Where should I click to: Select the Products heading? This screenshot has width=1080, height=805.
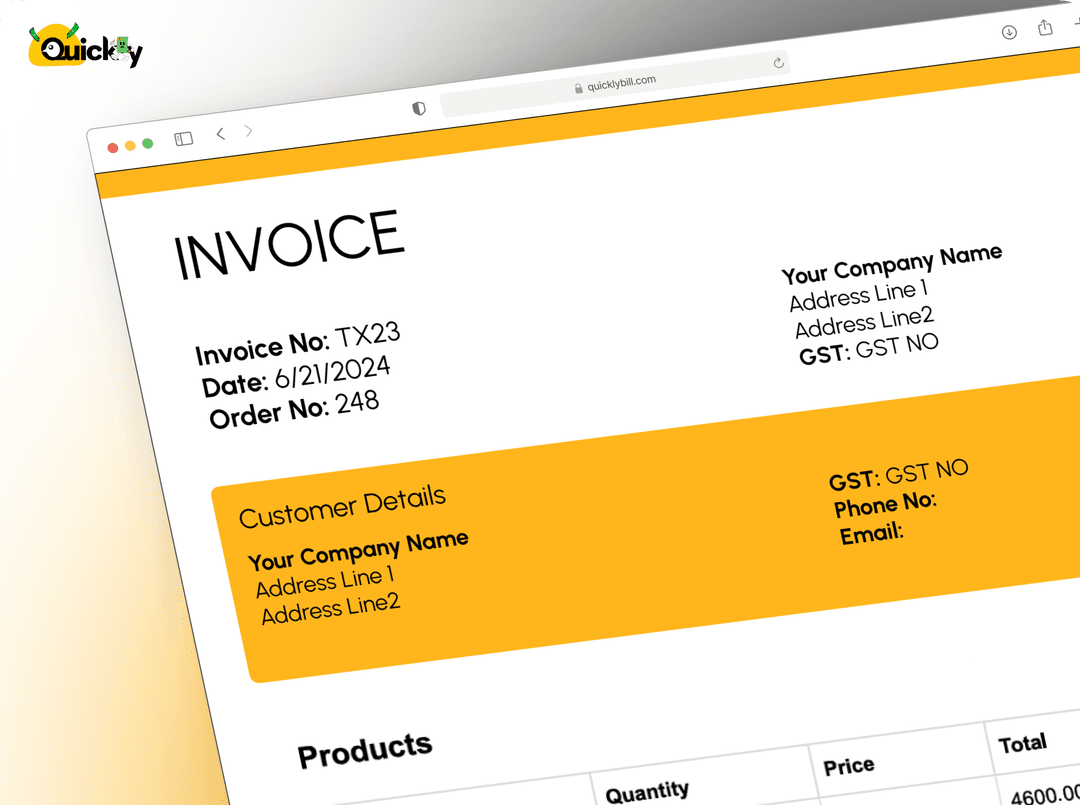[x=365, y=750]
